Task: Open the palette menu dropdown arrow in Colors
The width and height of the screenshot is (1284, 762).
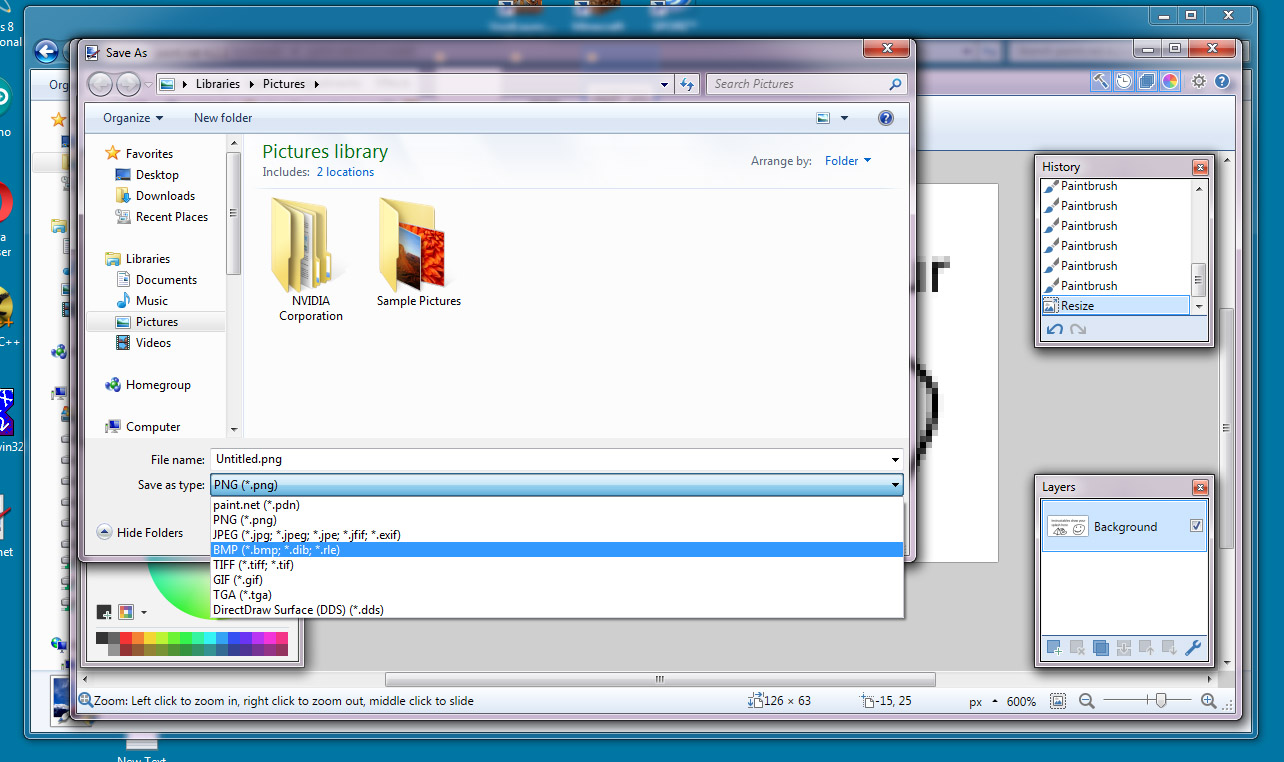Action: [144, 612]
